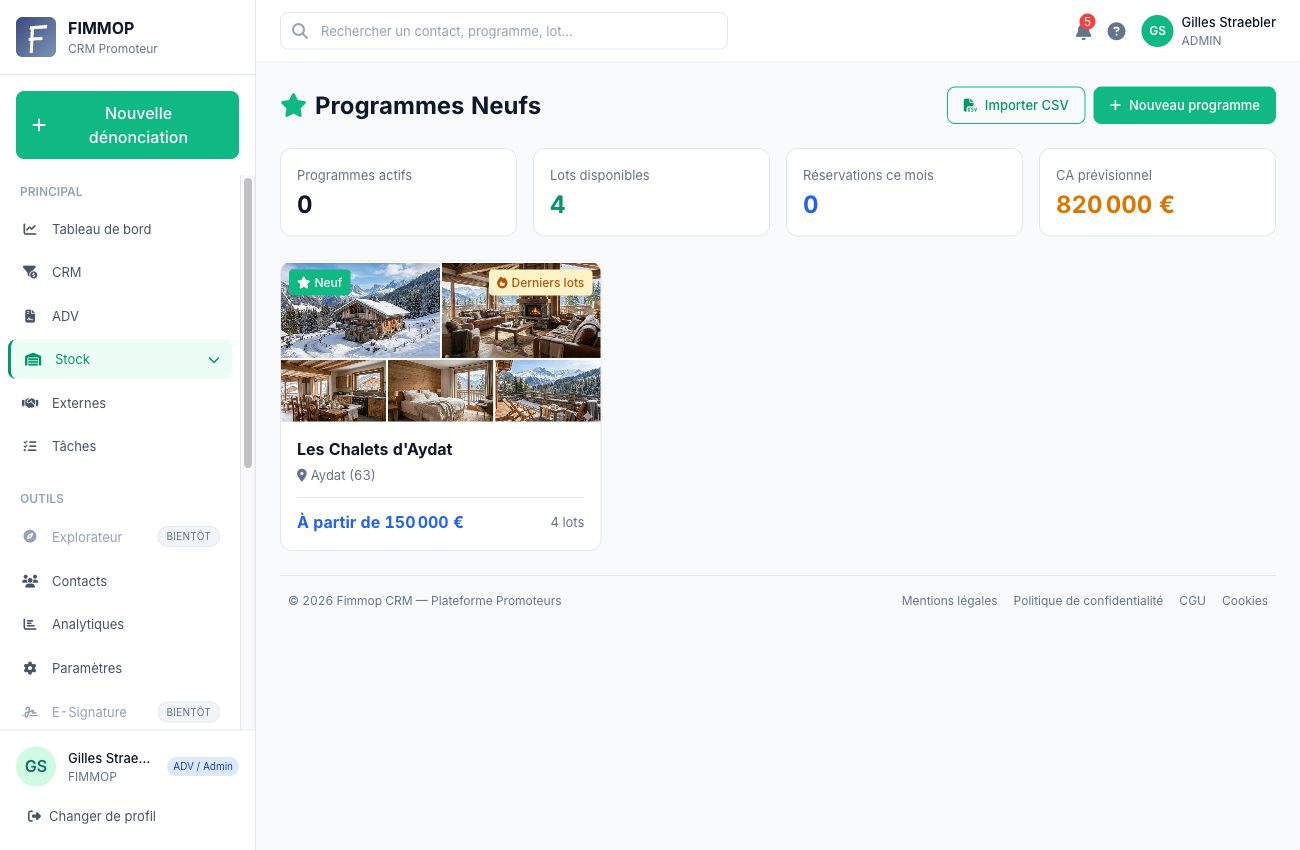Click the Tâches checklist icon
The height and width of the screenshot is (850, 1300).
30,446
